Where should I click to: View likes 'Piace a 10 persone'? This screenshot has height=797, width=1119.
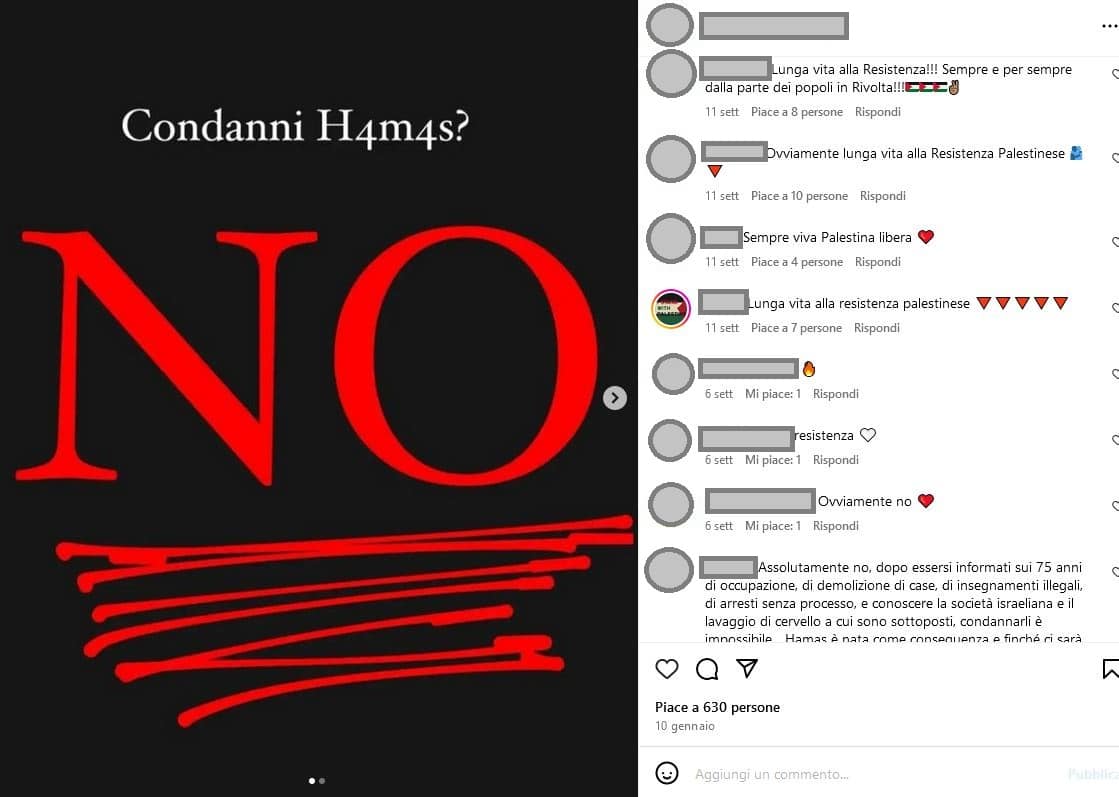point(799,196)
